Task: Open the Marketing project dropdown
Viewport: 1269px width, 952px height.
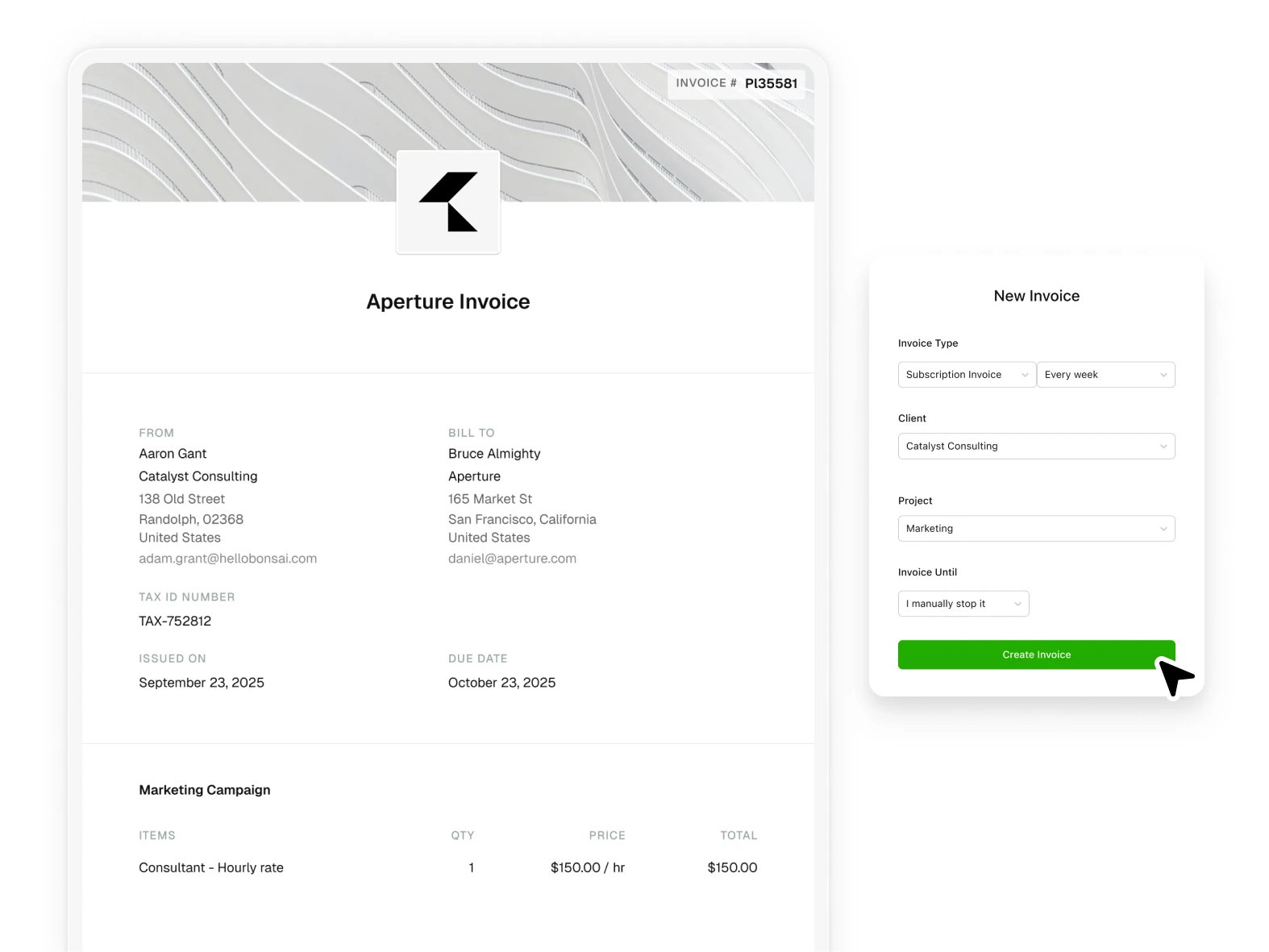Action: point(1036,529)
